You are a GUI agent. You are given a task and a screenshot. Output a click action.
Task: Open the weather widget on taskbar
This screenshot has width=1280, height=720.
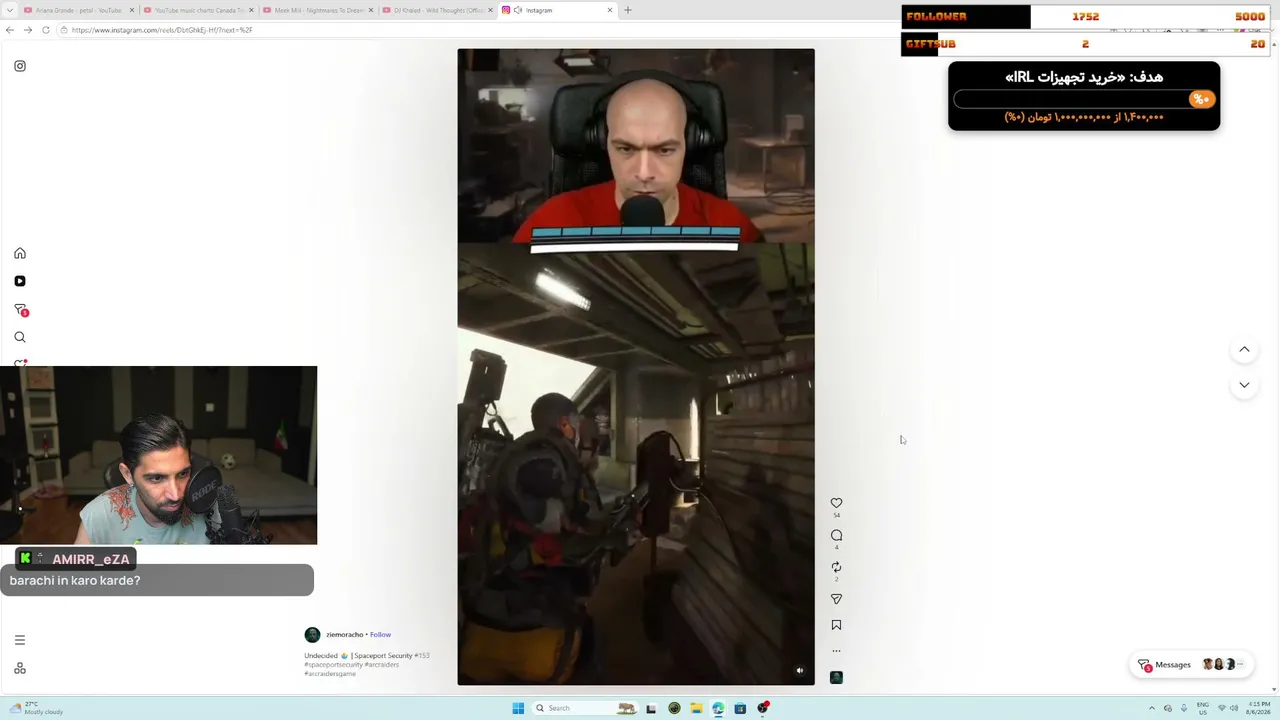35,708
